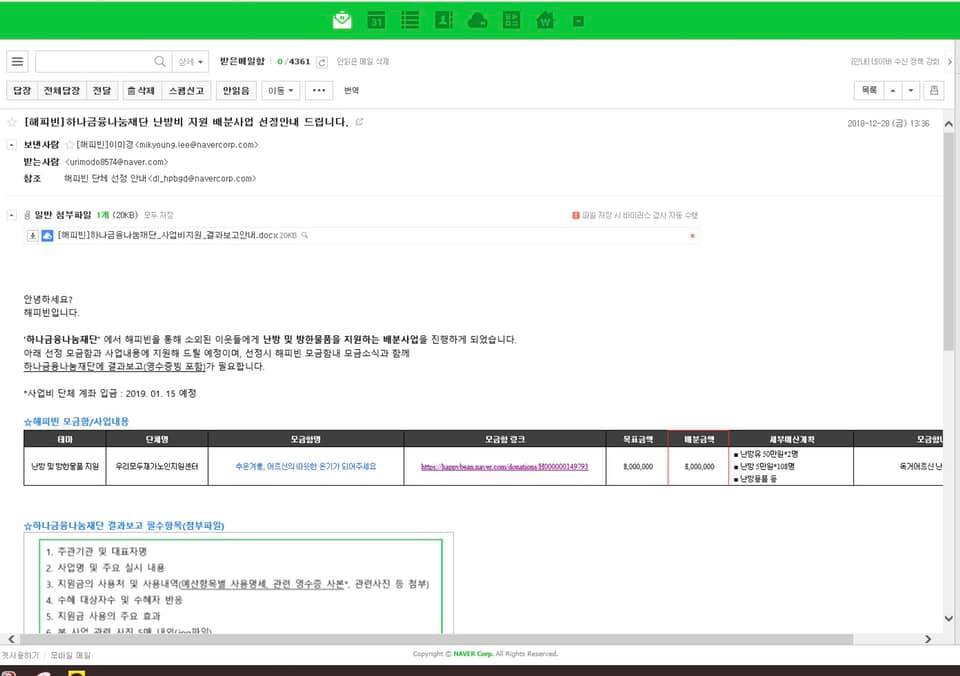Print the mail with the printer icon

(x=934, y=91)
